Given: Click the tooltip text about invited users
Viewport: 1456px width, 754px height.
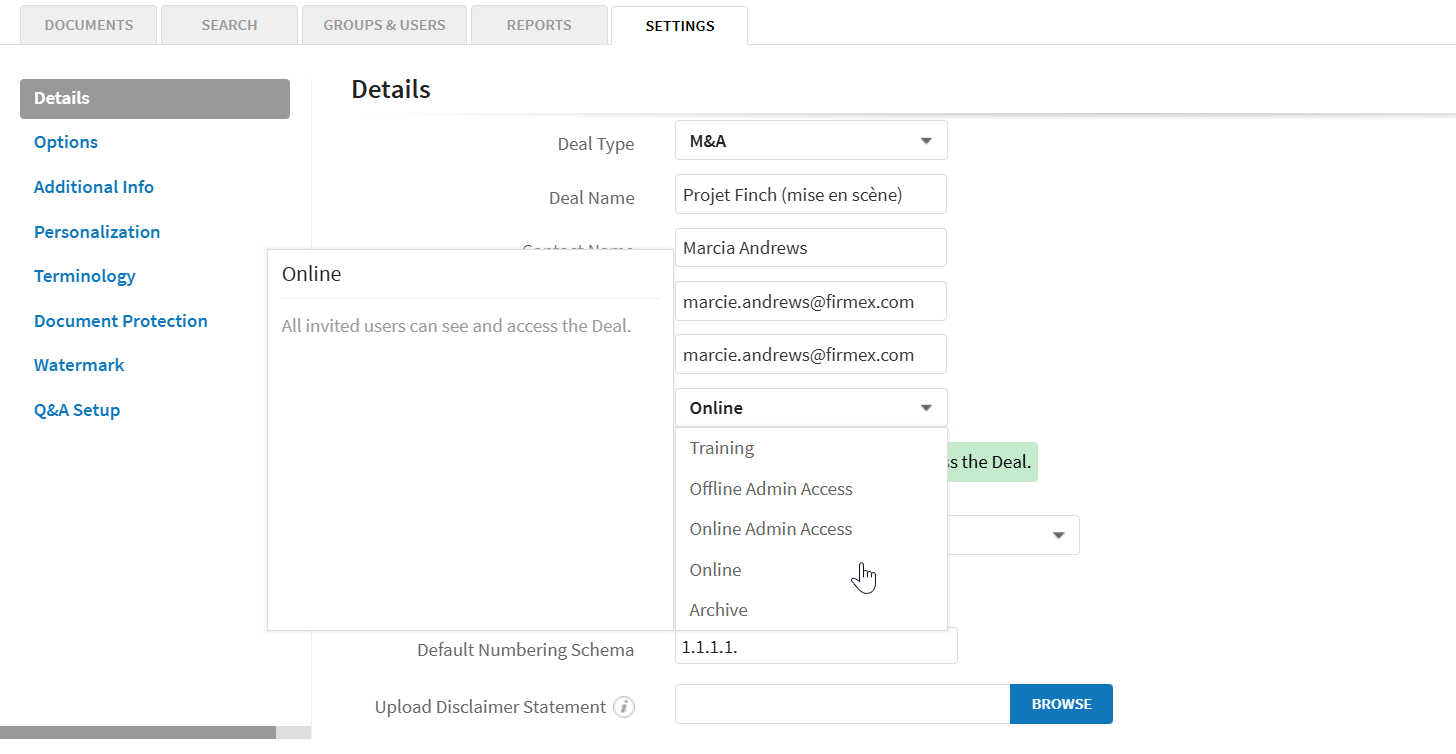Looking at the screenshot, I should click(x=456, y=325).
